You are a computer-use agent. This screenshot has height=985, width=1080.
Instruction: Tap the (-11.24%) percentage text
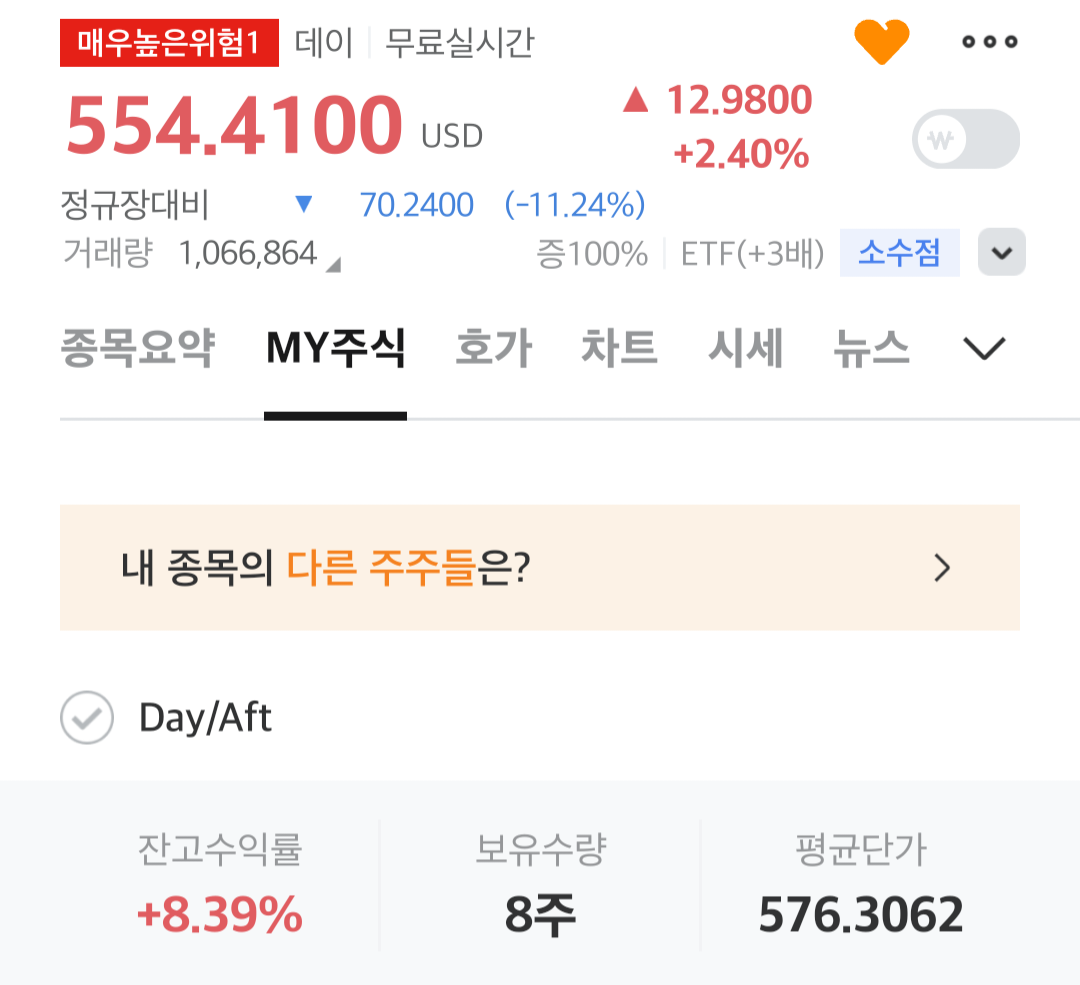[575, 205]
